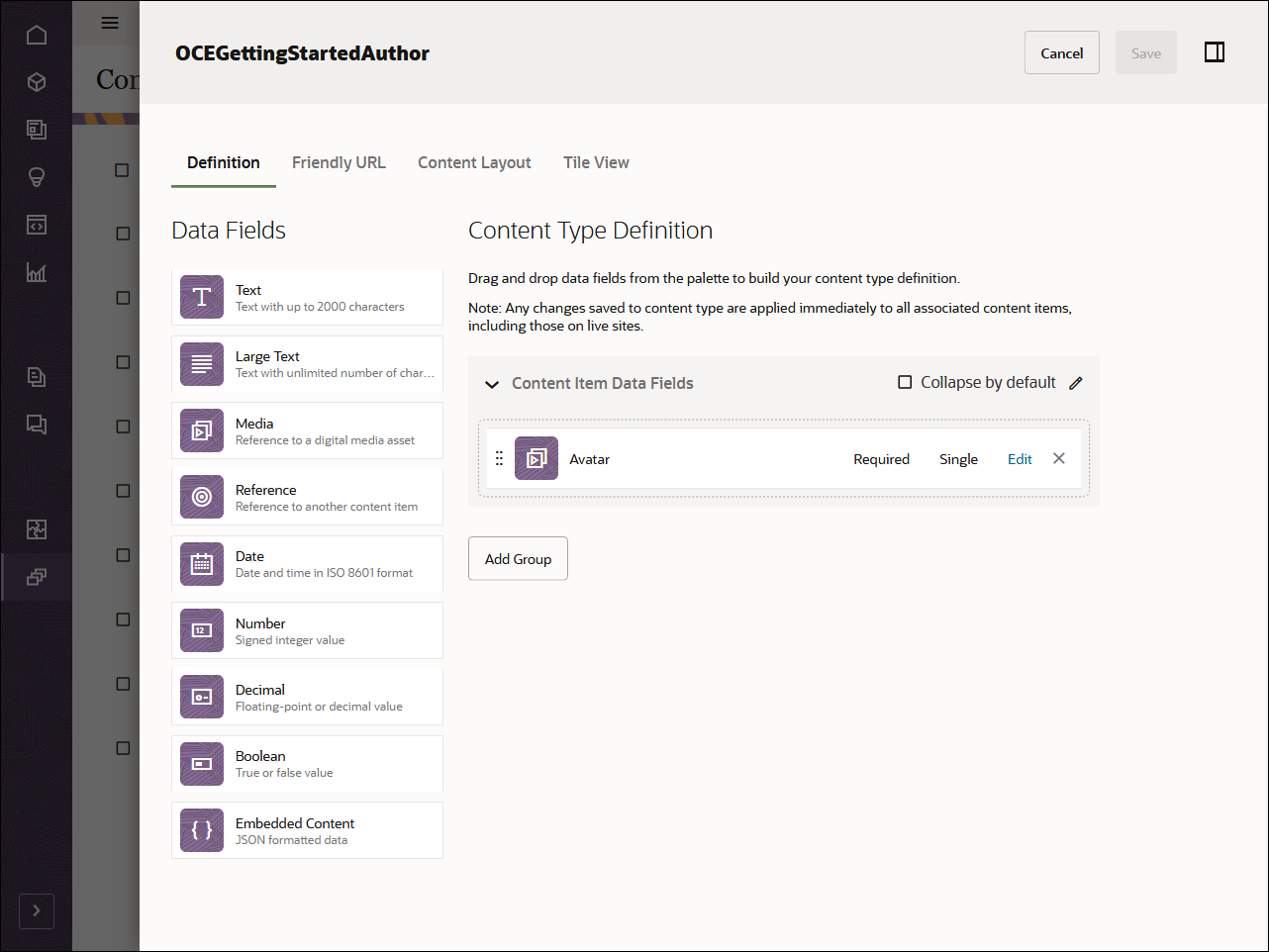Click the Conversations icon in the sidebar

[x=37, y=425]
